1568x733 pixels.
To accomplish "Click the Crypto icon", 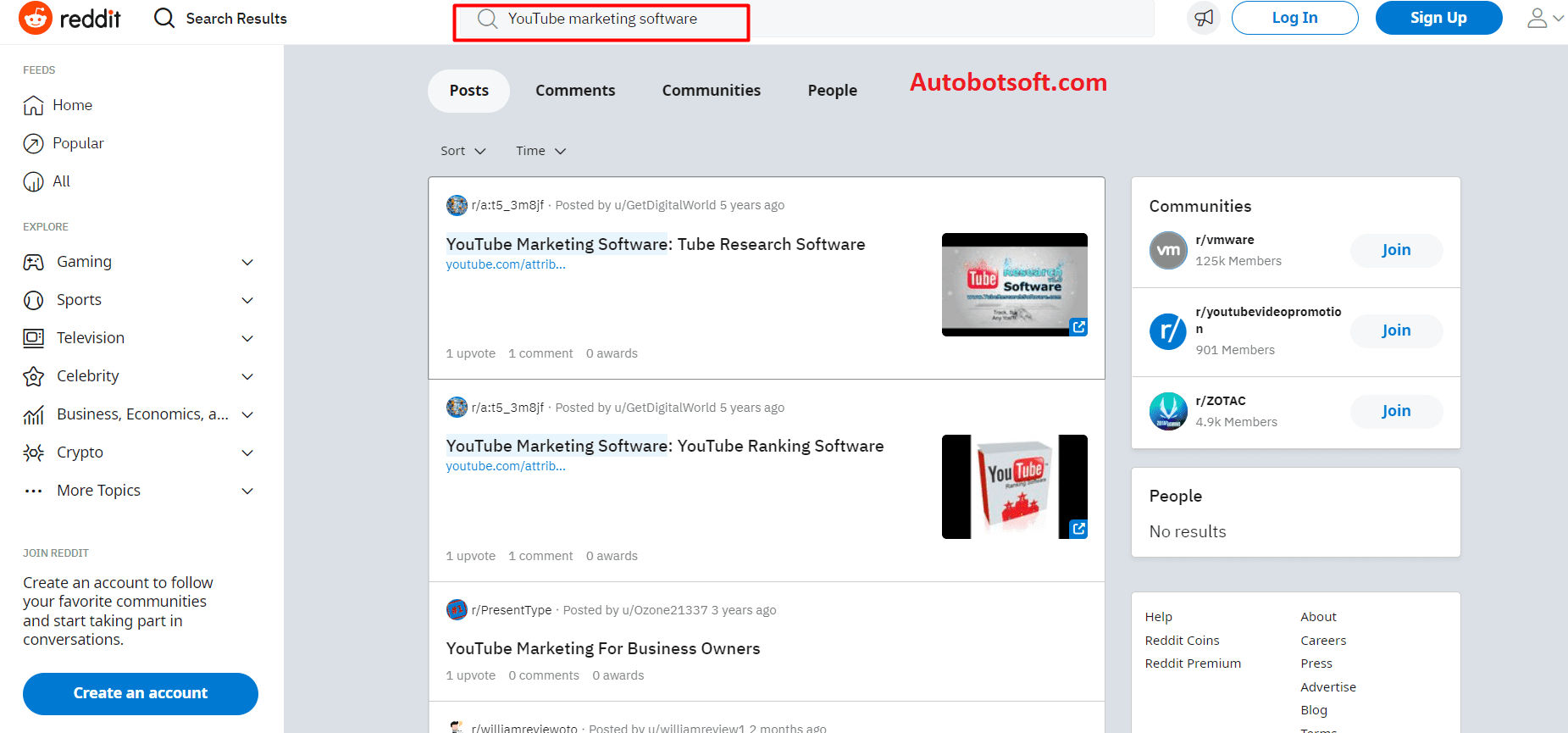I will [33, 453].
